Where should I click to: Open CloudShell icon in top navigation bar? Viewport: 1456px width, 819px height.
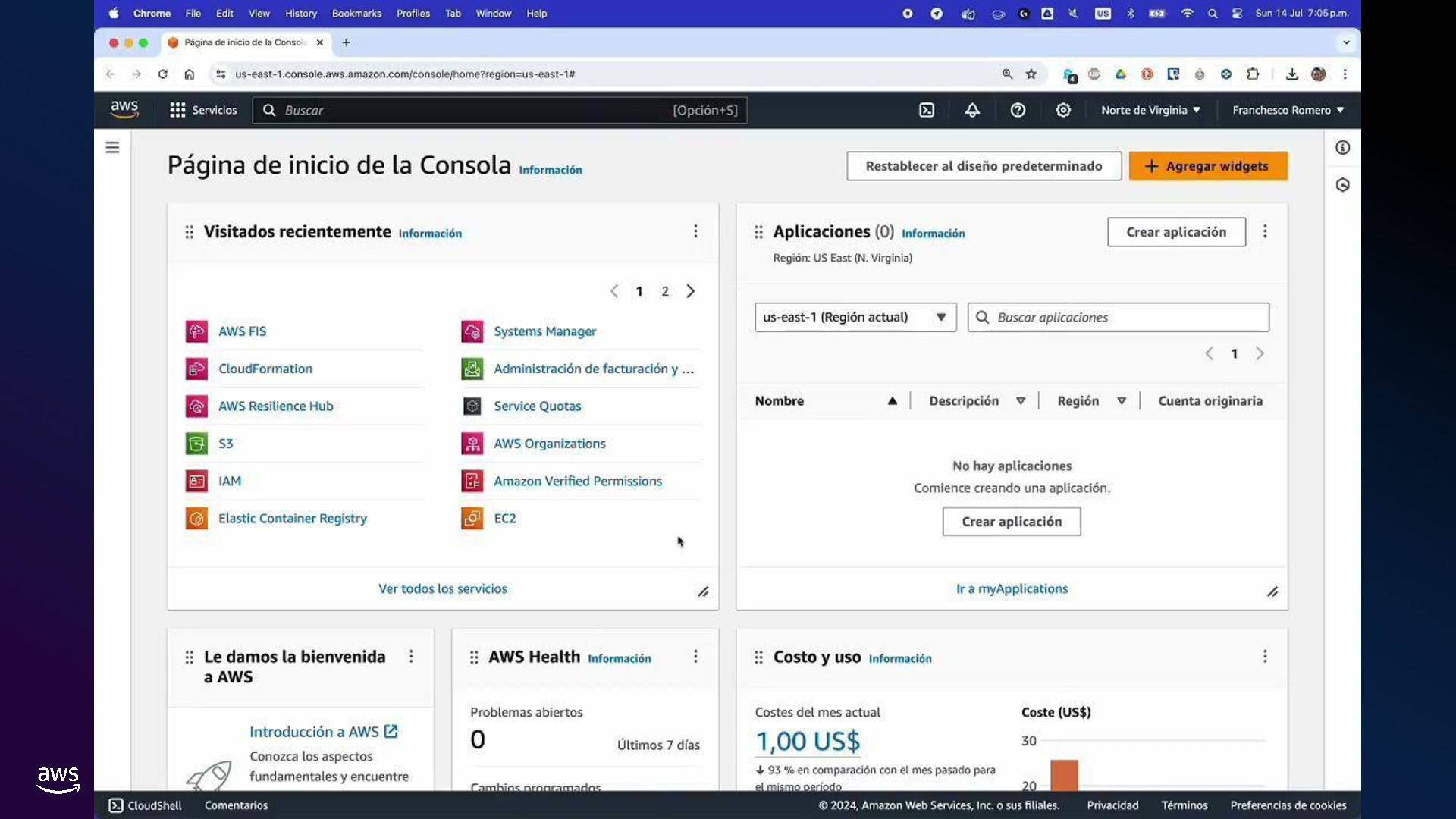coord(927,110)
